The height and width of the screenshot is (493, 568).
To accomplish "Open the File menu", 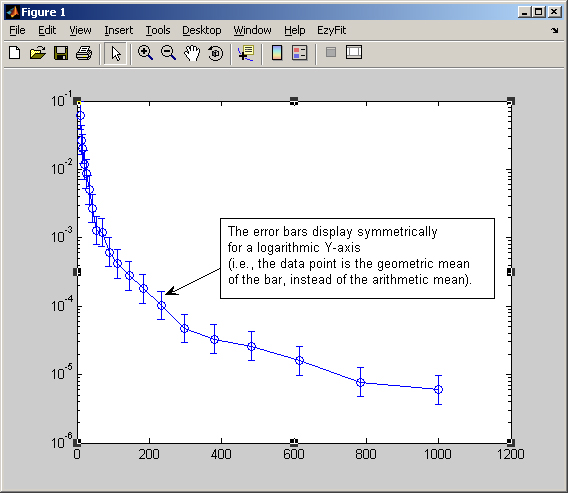I will tap(17, 30).
